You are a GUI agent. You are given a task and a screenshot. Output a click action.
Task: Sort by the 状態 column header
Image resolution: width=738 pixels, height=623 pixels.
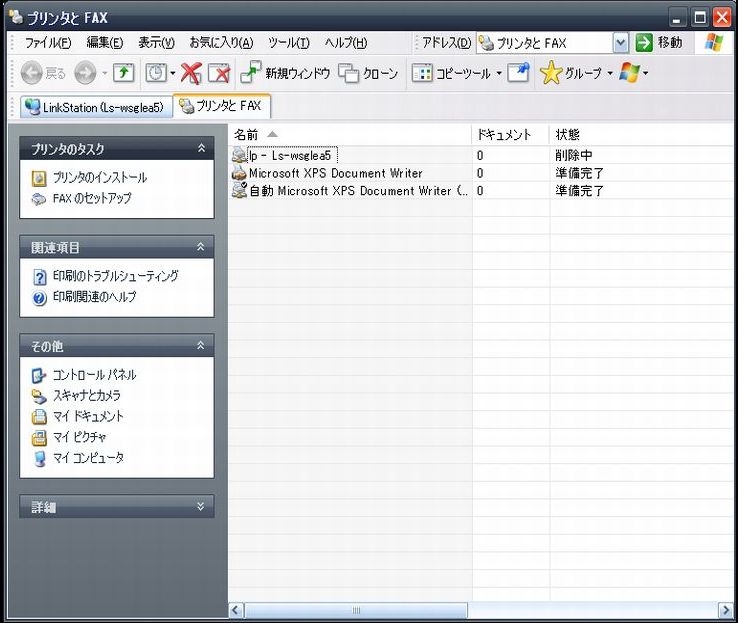tap(643, 135)
